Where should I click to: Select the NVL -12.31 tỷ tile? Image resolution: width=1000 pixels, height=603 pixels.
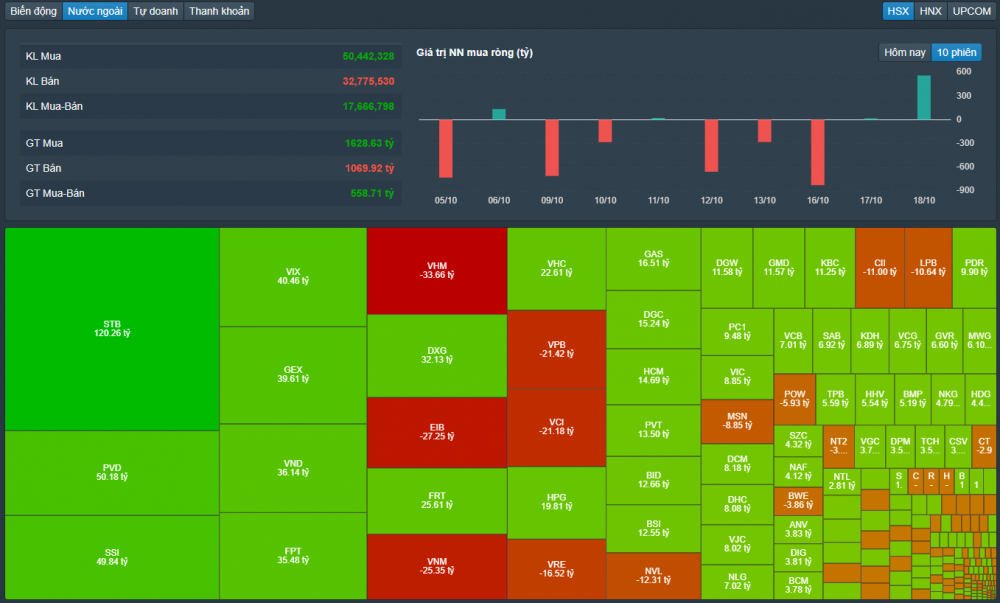tap(654, 576)
